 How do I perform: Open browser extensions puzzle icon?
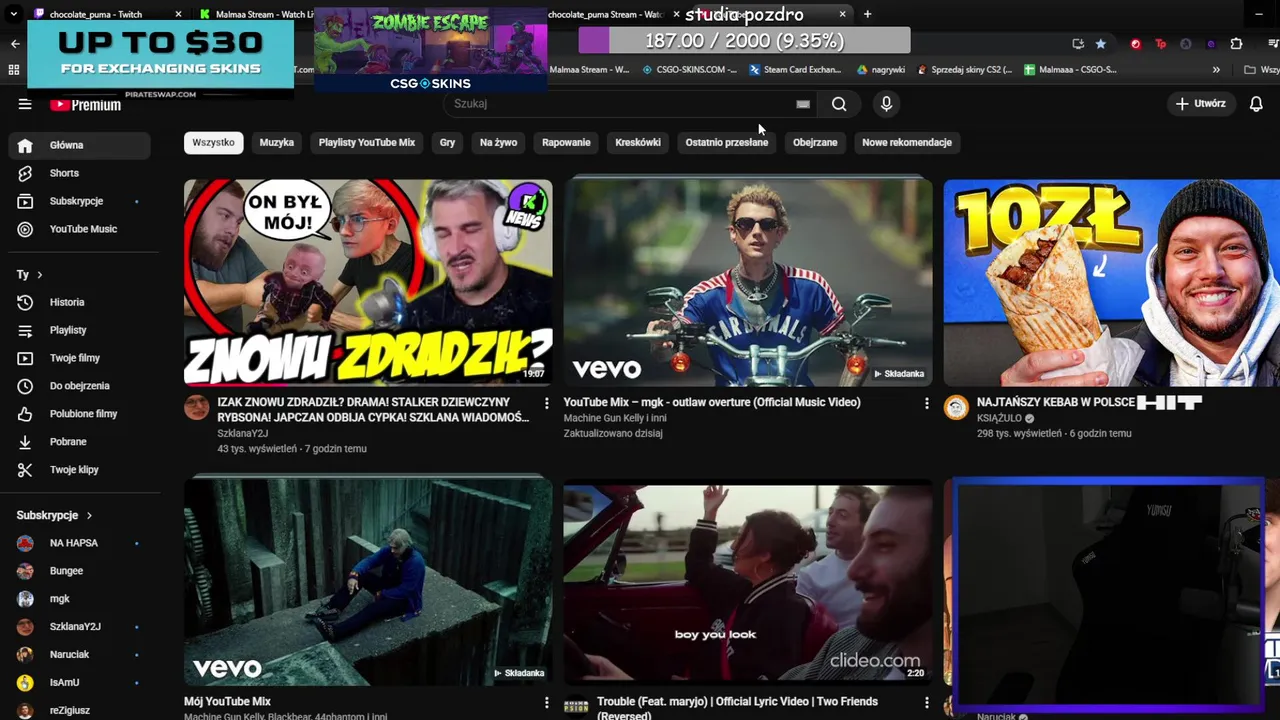1236,44
